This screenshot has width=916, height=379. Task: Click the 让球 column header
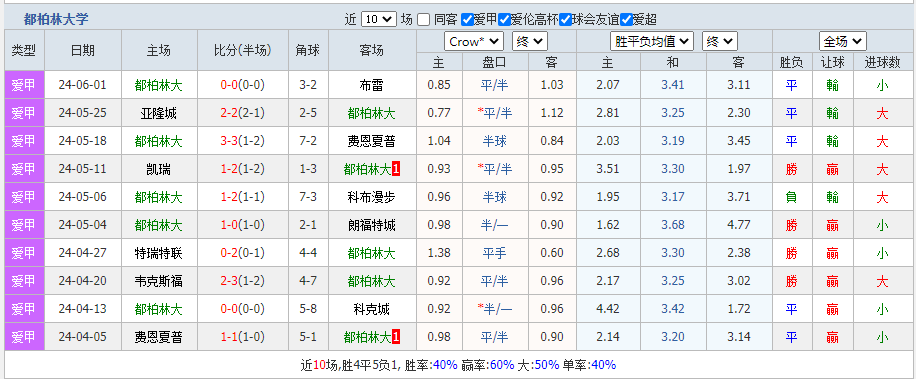click(832, 62)
